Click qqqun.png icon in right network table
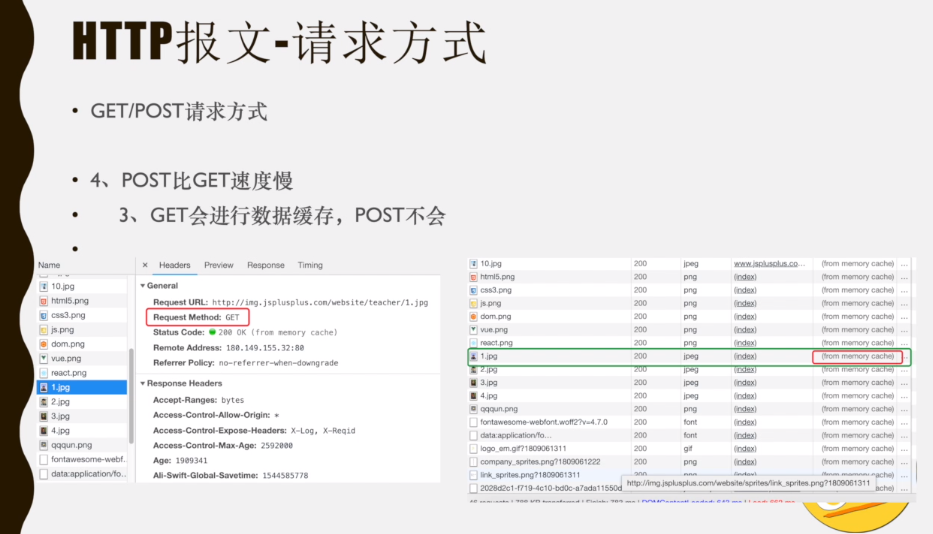This screenshot has height=534, width=933. coord(474,409)
